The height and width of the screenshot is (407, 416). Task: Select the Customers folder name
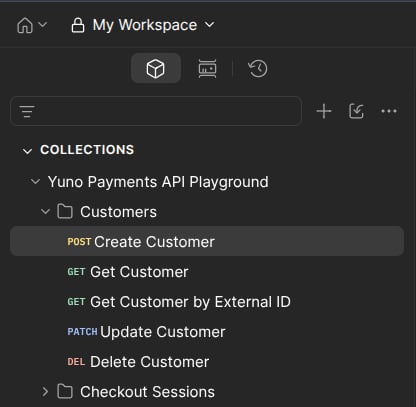tap(118, 212)
